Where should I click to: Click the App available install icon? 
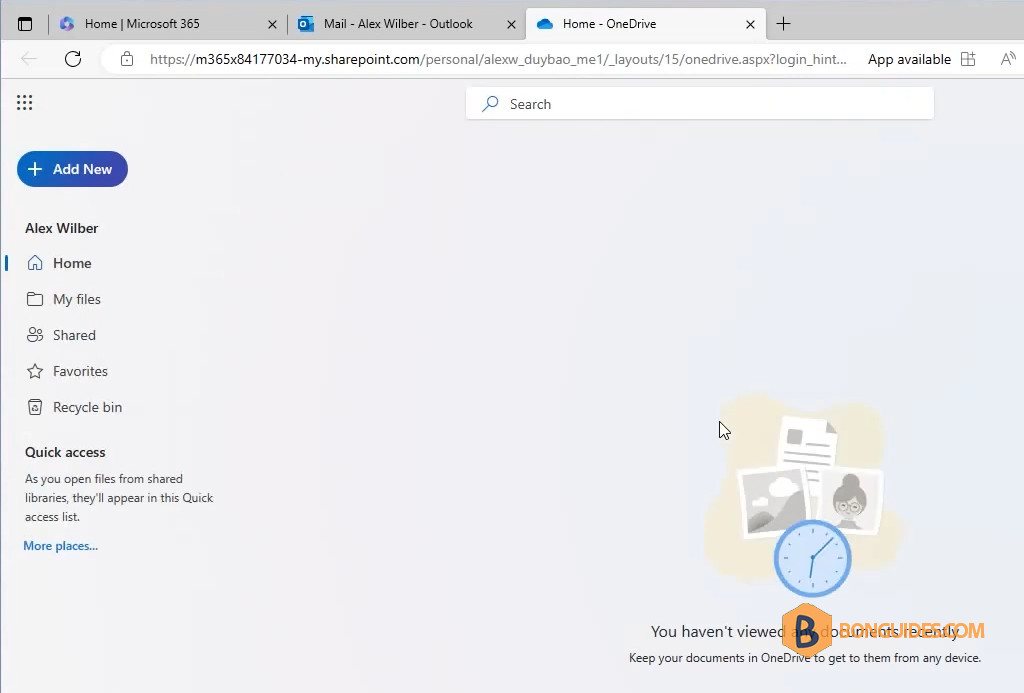968,59
